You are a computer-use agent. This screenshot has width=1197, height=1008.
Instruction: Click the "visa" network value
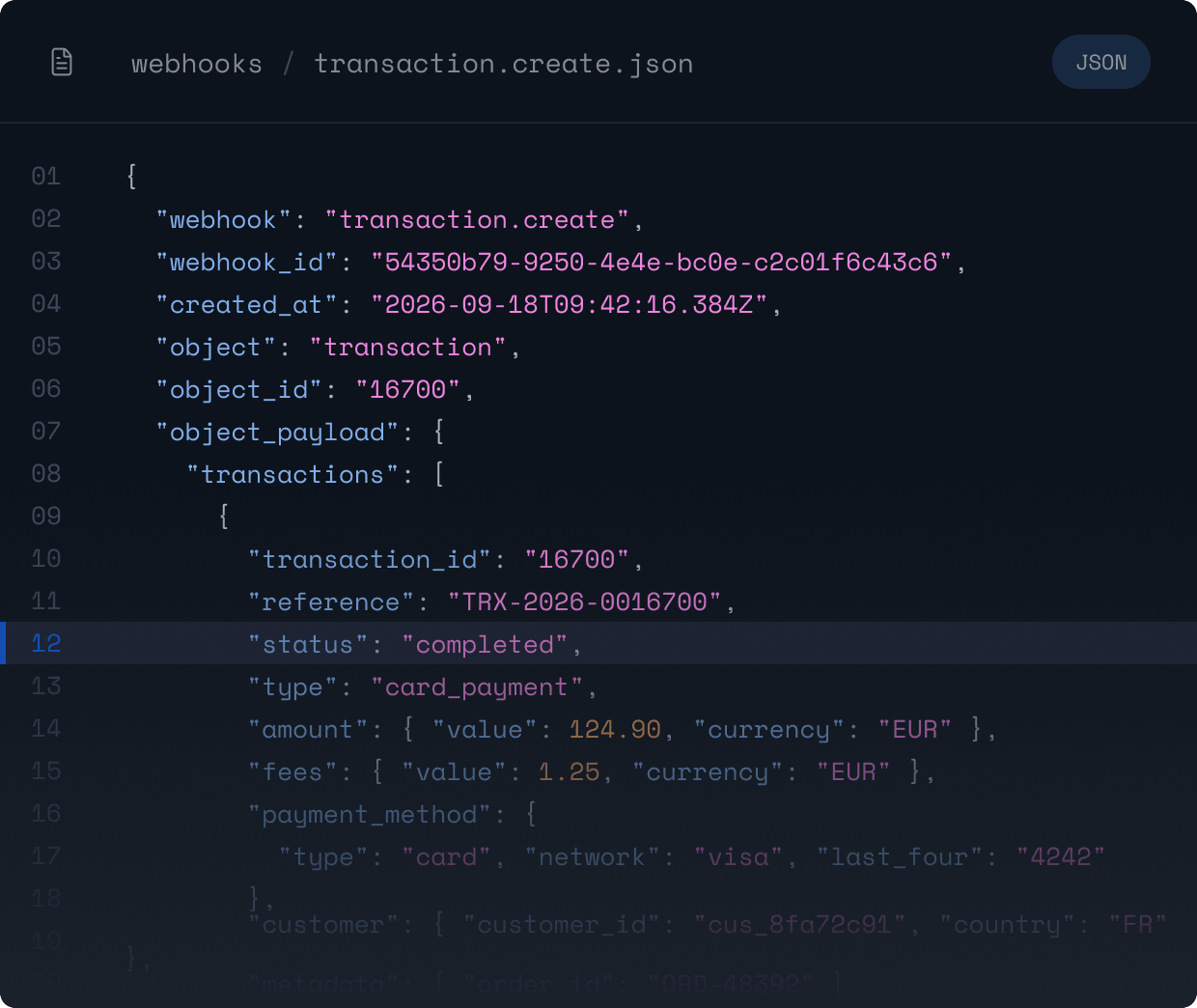pyautogui.click(x=738, y=857)
